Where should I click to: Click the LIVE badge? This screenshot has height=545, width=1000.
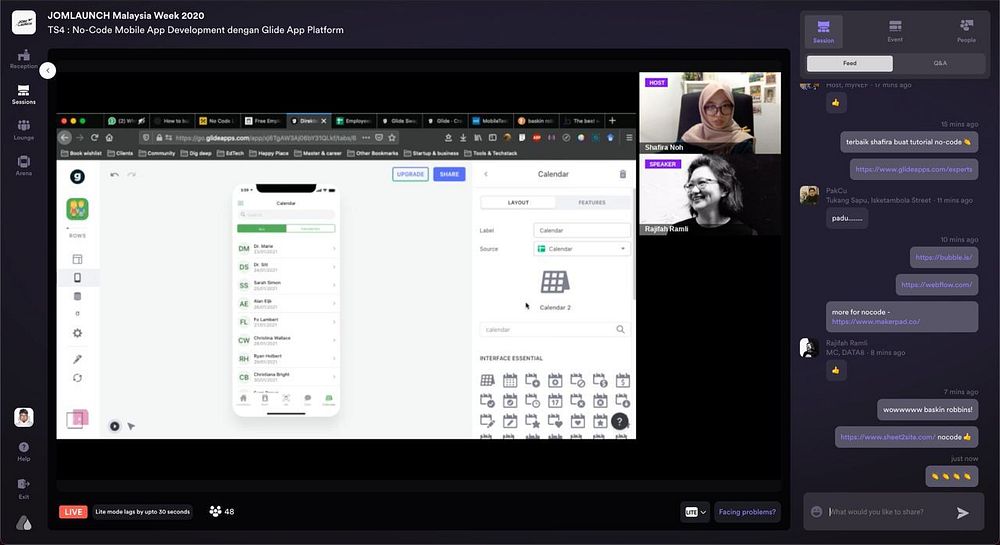click(x=73, y=512)
